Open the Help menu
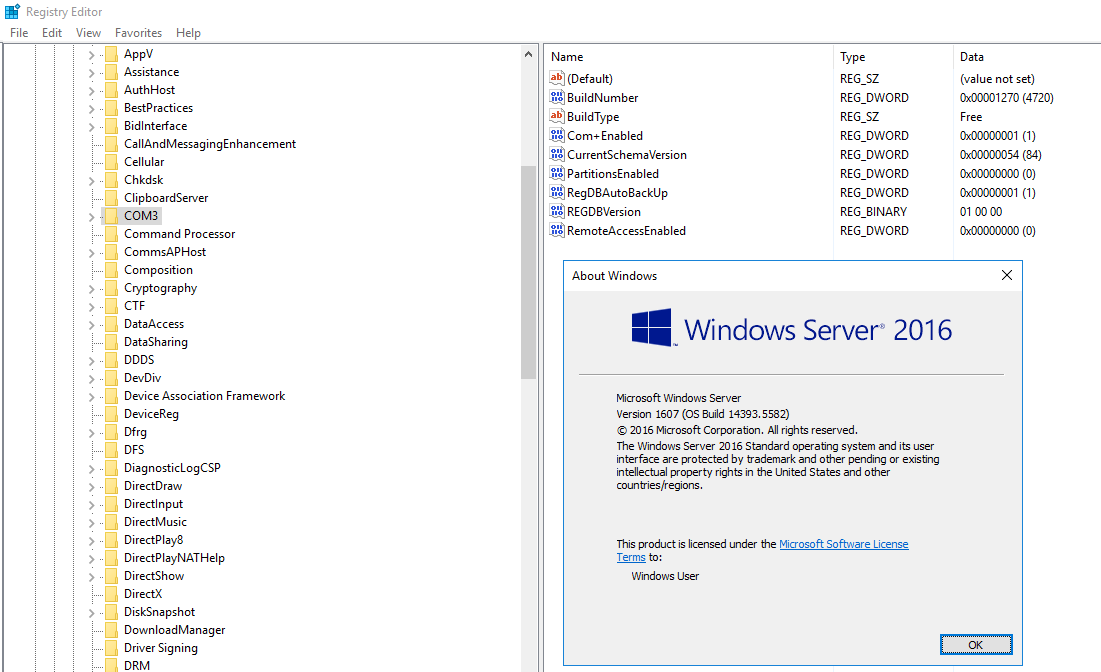This screenshot has width=1101, height=672. click(188, 32)
